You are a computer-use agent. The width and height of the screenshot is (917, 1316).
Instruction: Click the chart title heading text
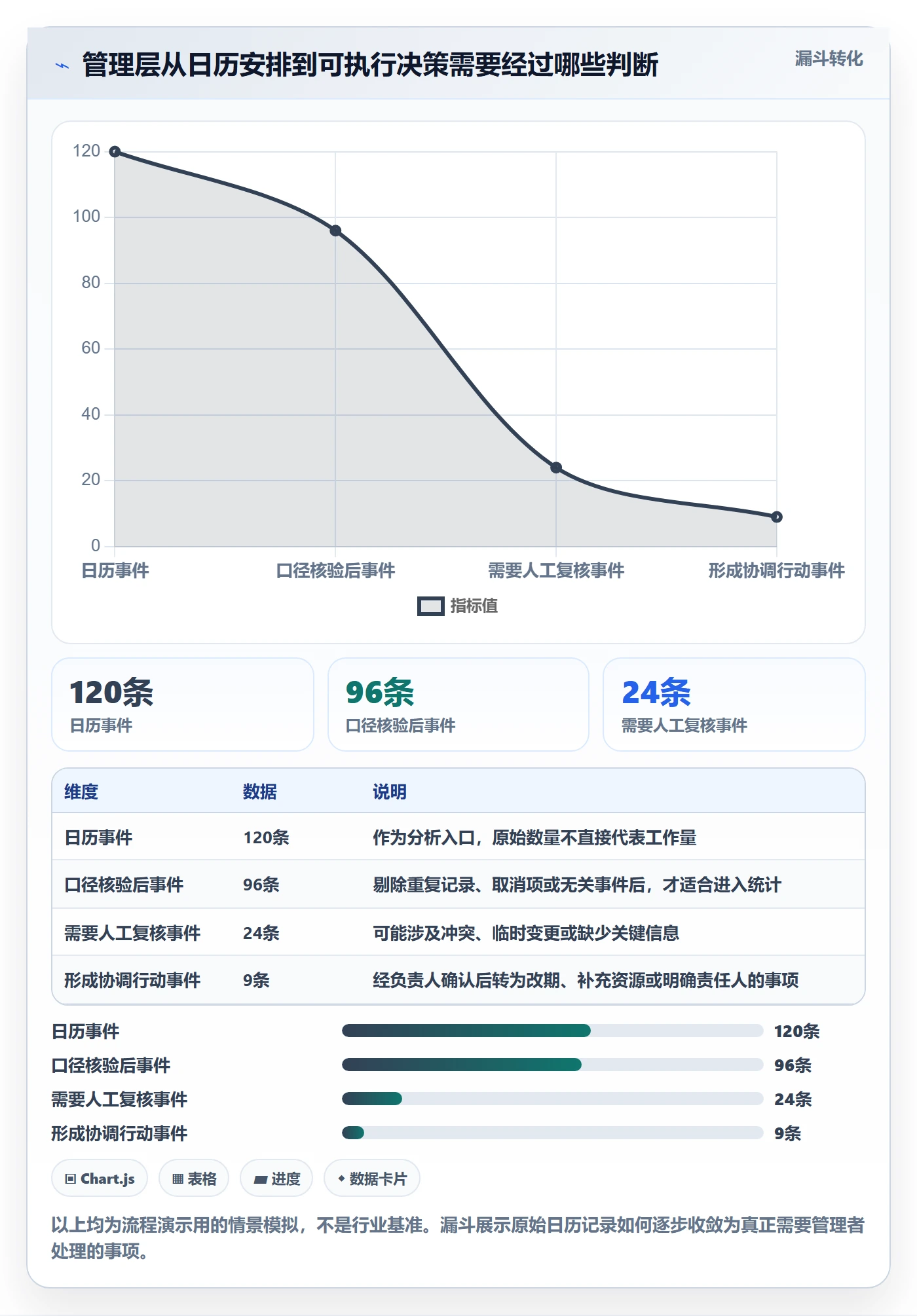tap(370, 65)
